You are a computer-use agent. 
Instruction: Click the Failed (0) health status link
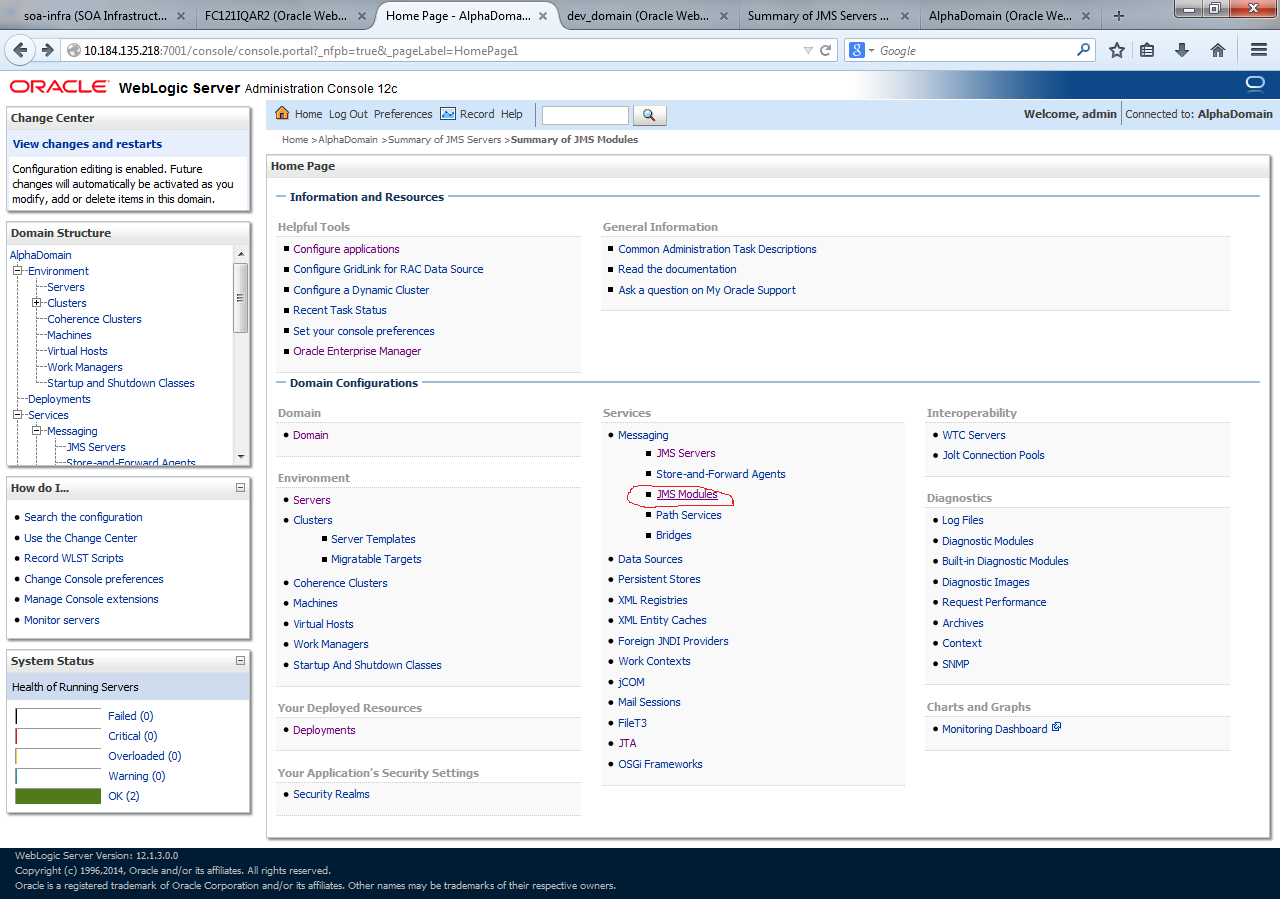pos(131,716)
